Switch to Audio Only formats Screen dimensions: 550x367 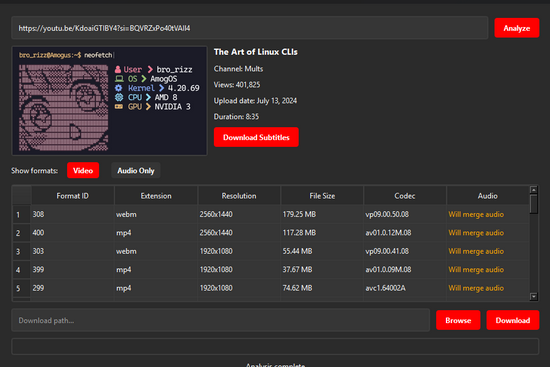pyautogui.click(x=136, y=171)
